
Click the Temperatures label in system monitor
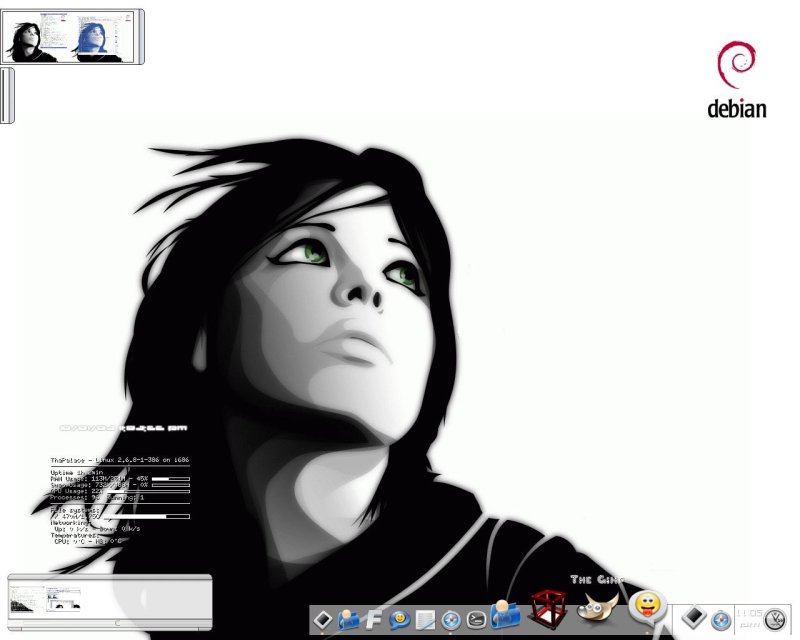tap(74, 535)
